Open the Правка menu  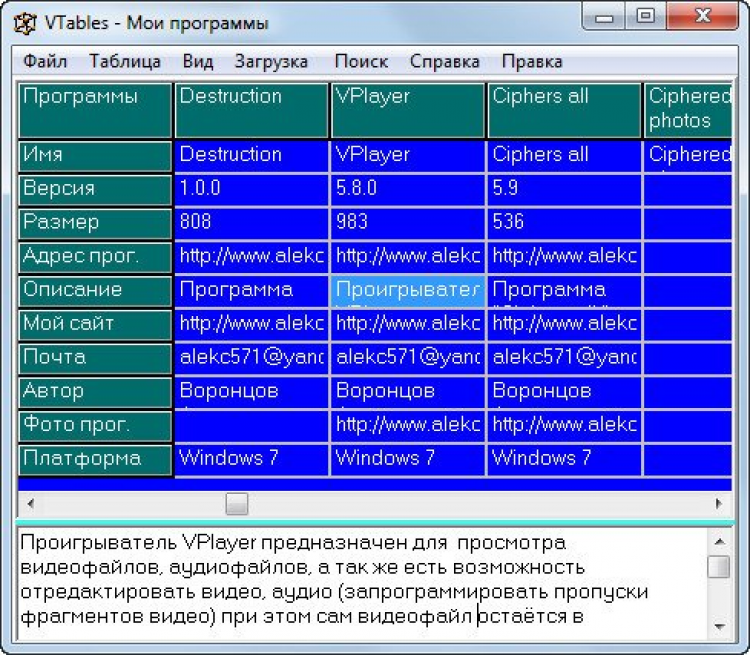[x=532, y=61]
